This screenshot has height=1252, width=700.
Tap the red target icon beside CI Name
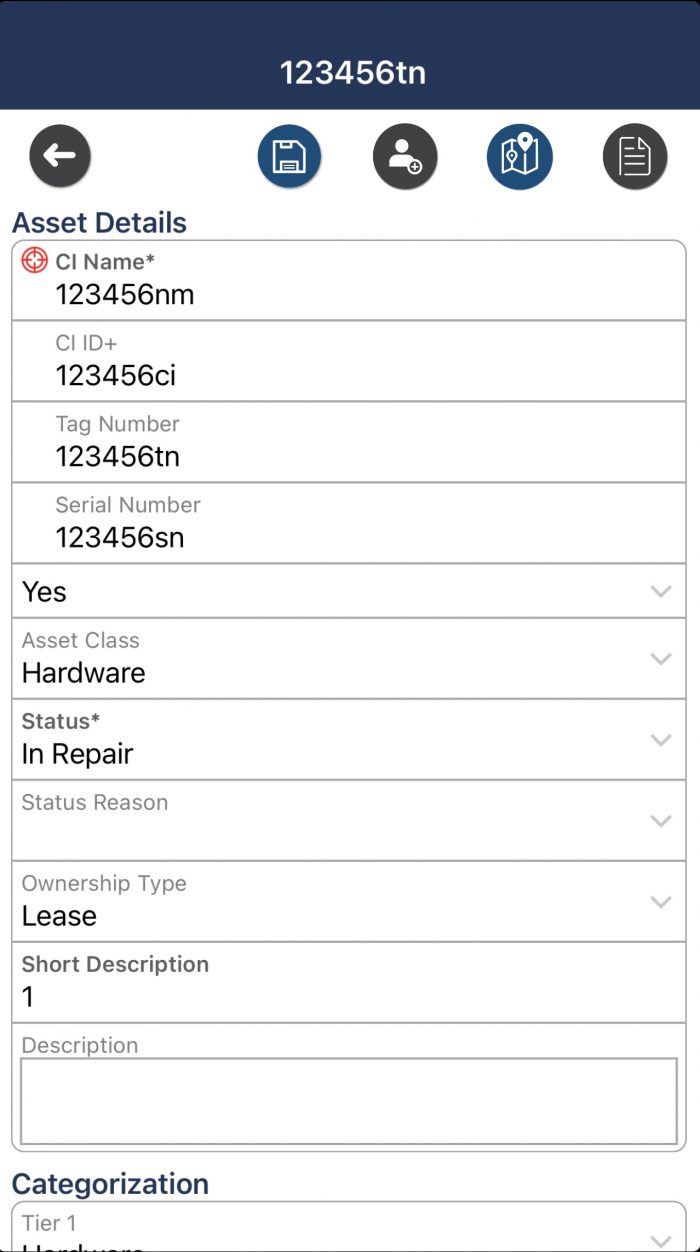[35, 261]
